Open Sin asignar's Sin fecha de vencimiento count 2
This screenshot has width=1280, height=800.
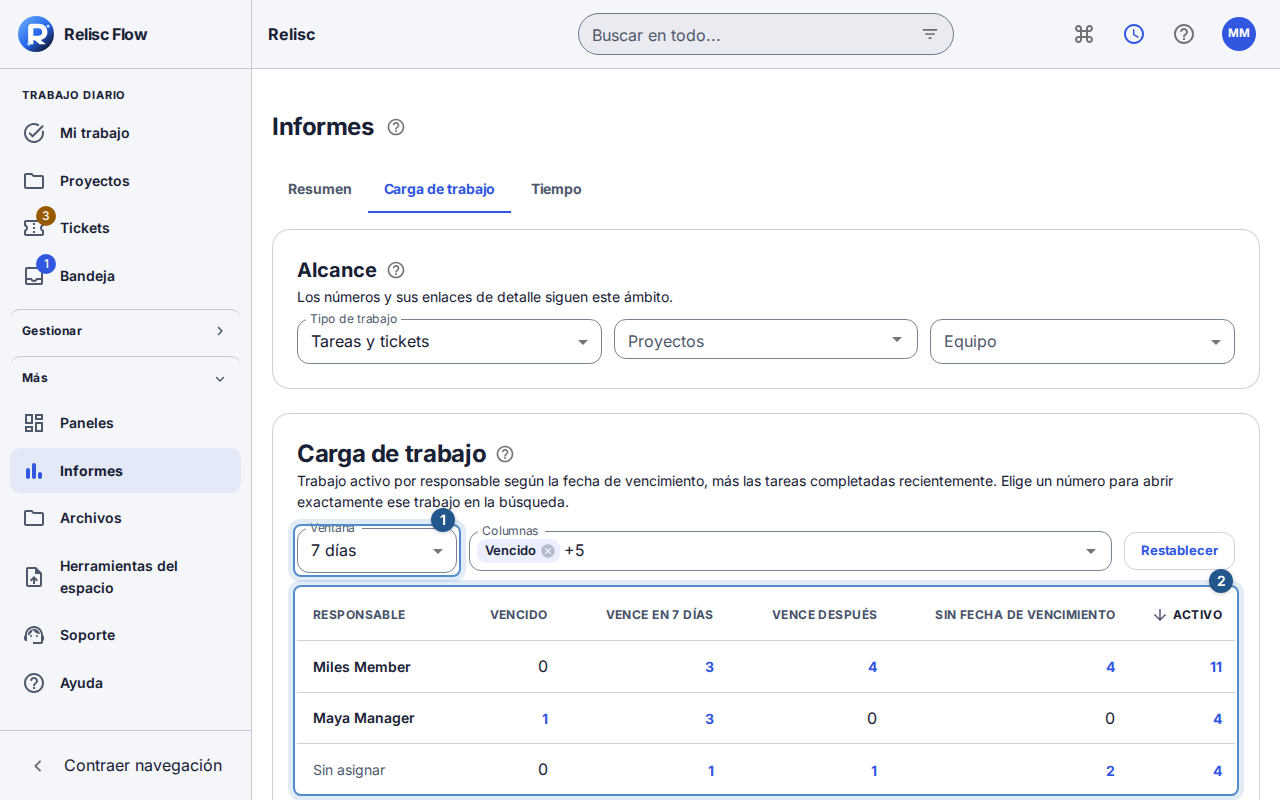(x=1110, y=771)
